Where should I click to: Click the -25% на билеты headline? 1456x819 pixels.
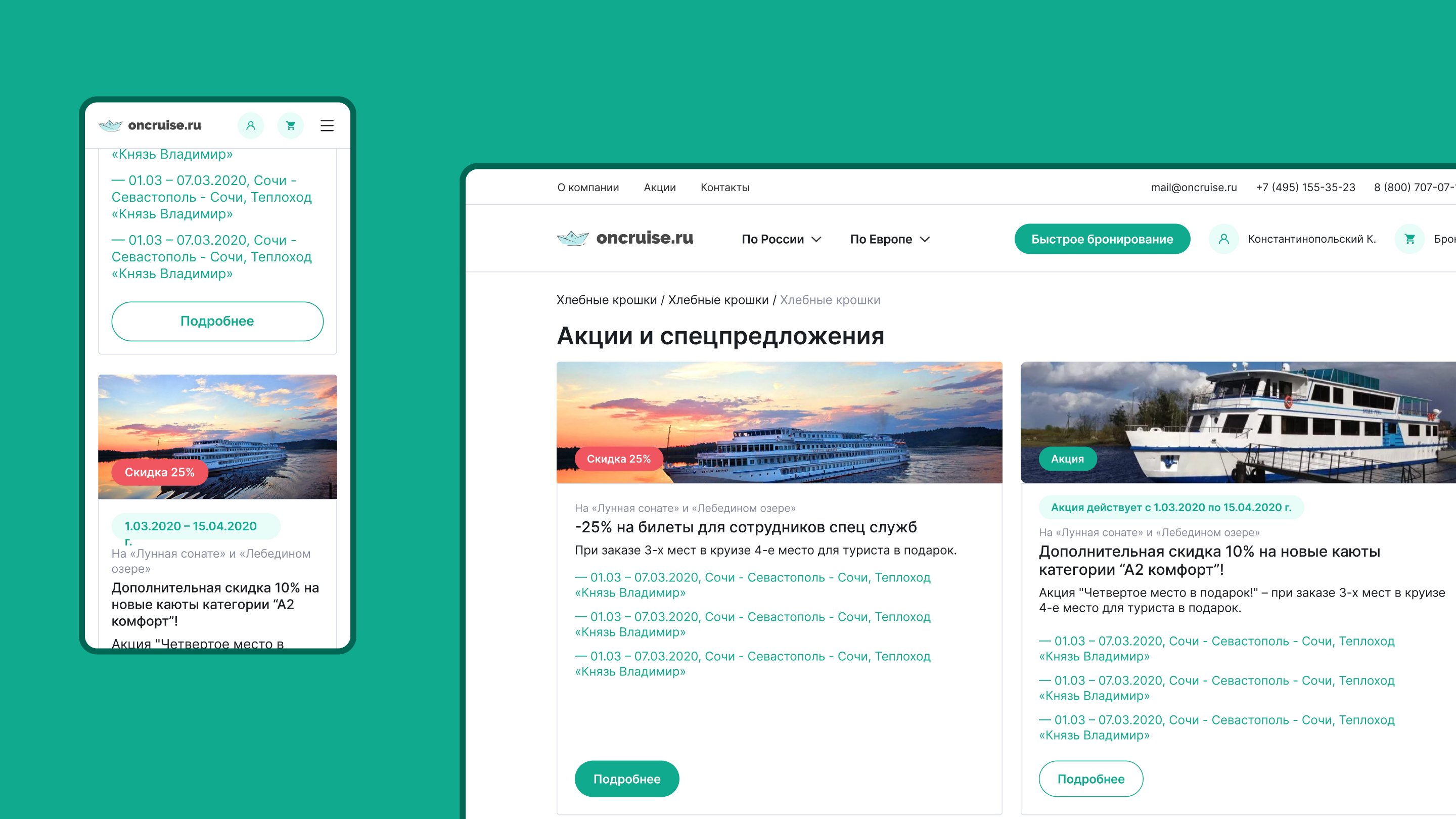pos(746,527)
